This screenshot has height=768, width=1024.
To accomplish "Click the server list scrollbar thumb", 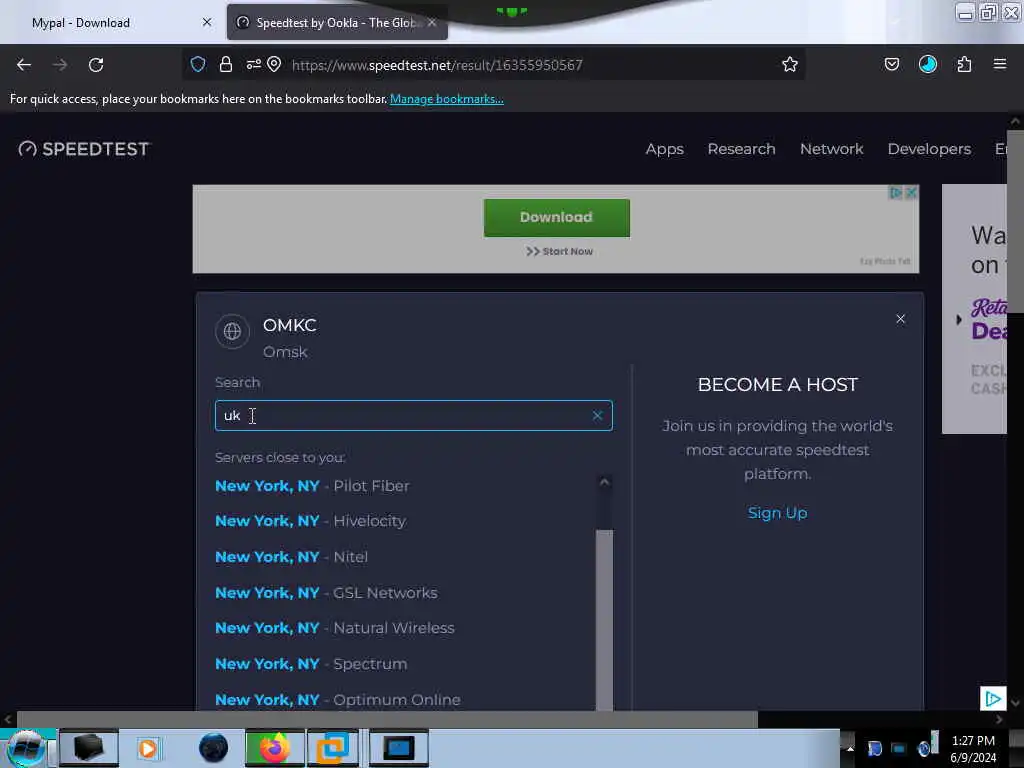I will click(604, 619).
